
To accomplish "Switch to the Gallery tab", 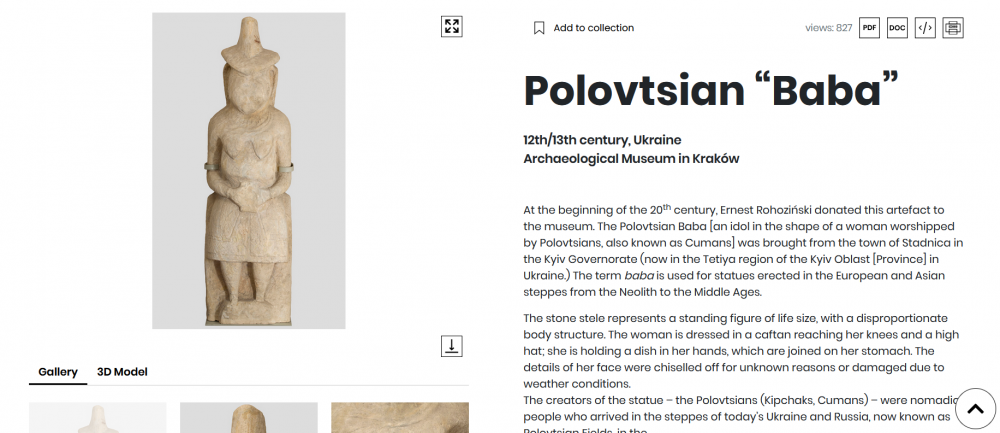I will point(58,372).
